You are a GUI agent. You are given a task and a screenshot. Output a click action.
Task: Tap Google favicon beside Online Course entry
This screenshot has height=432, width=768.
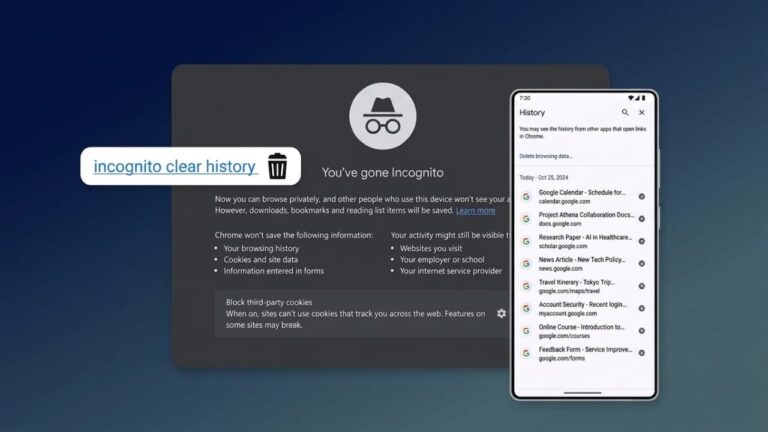click(526, 331)
